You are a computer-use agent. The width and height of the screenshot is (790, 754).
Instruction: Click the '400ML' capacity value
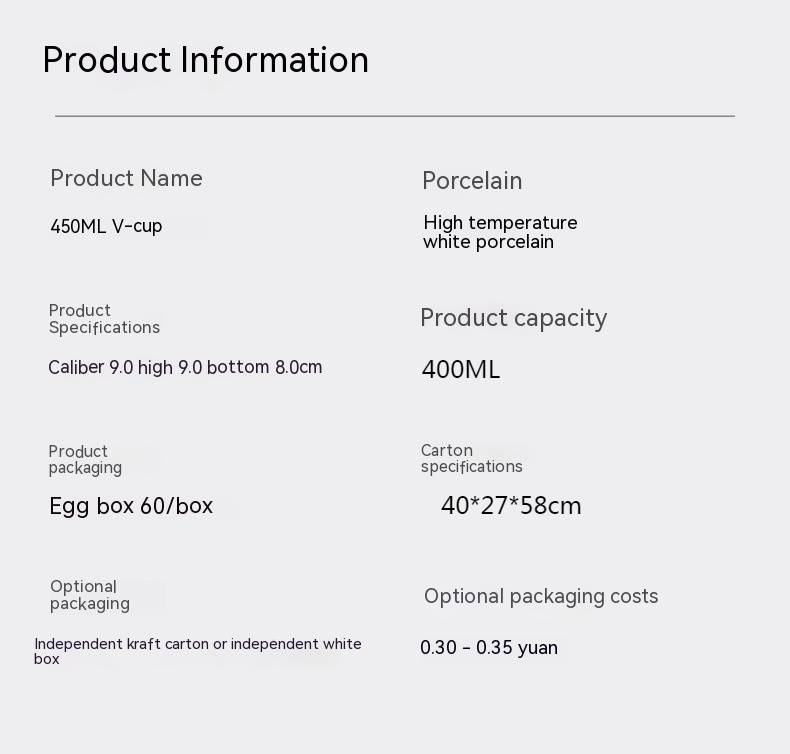tap(460, 370)
